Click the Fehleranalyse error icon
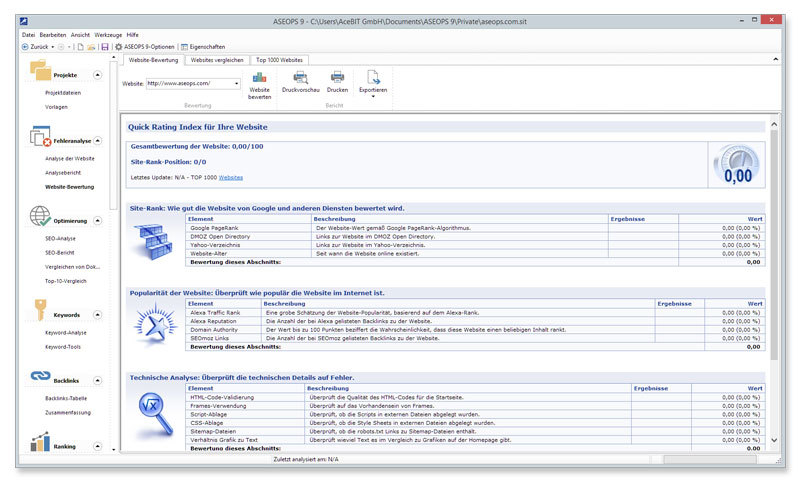 40,136
